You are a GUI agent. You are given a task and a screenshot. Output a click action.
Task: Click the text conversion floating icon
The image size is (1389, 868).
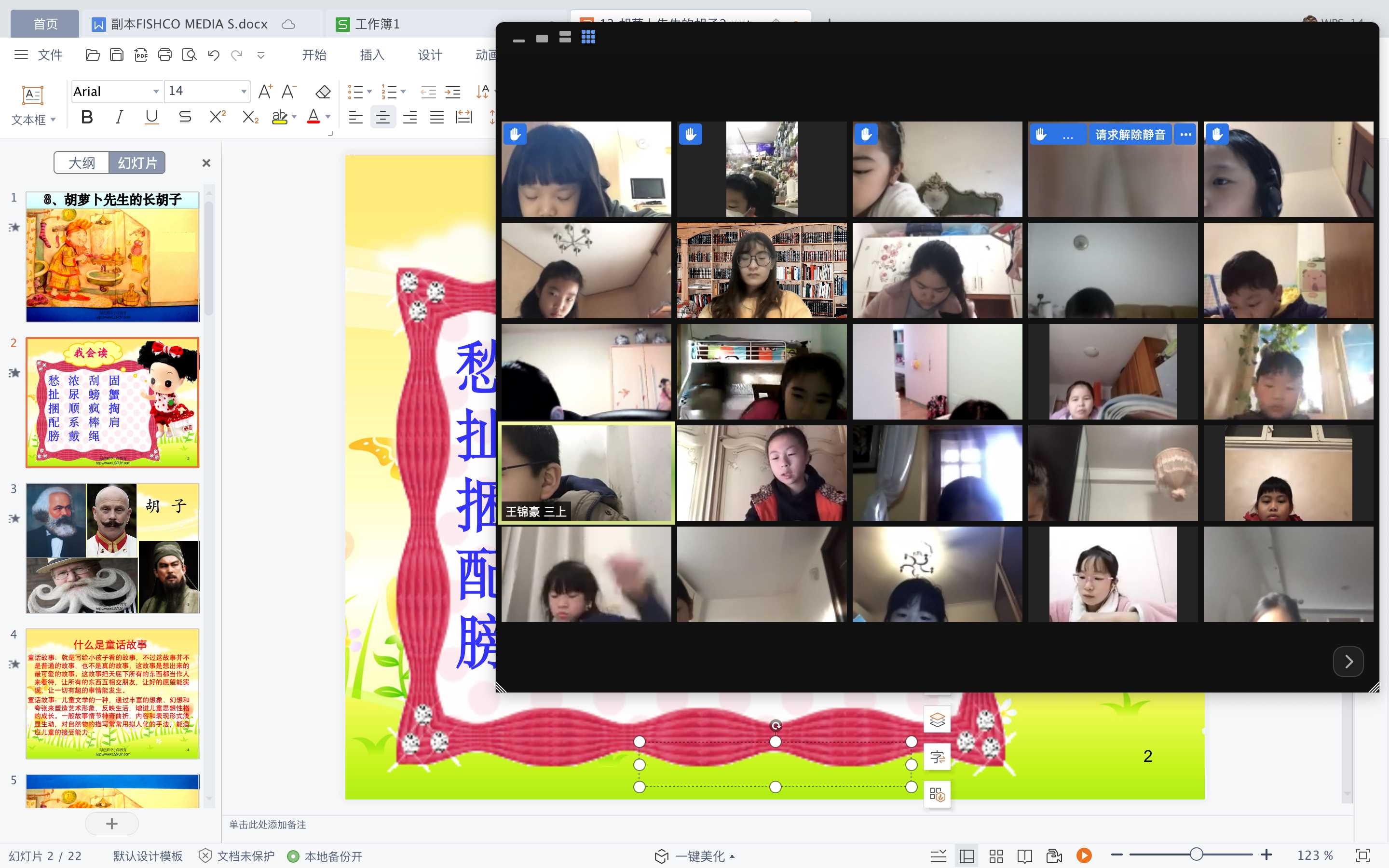tap(937, 757)
